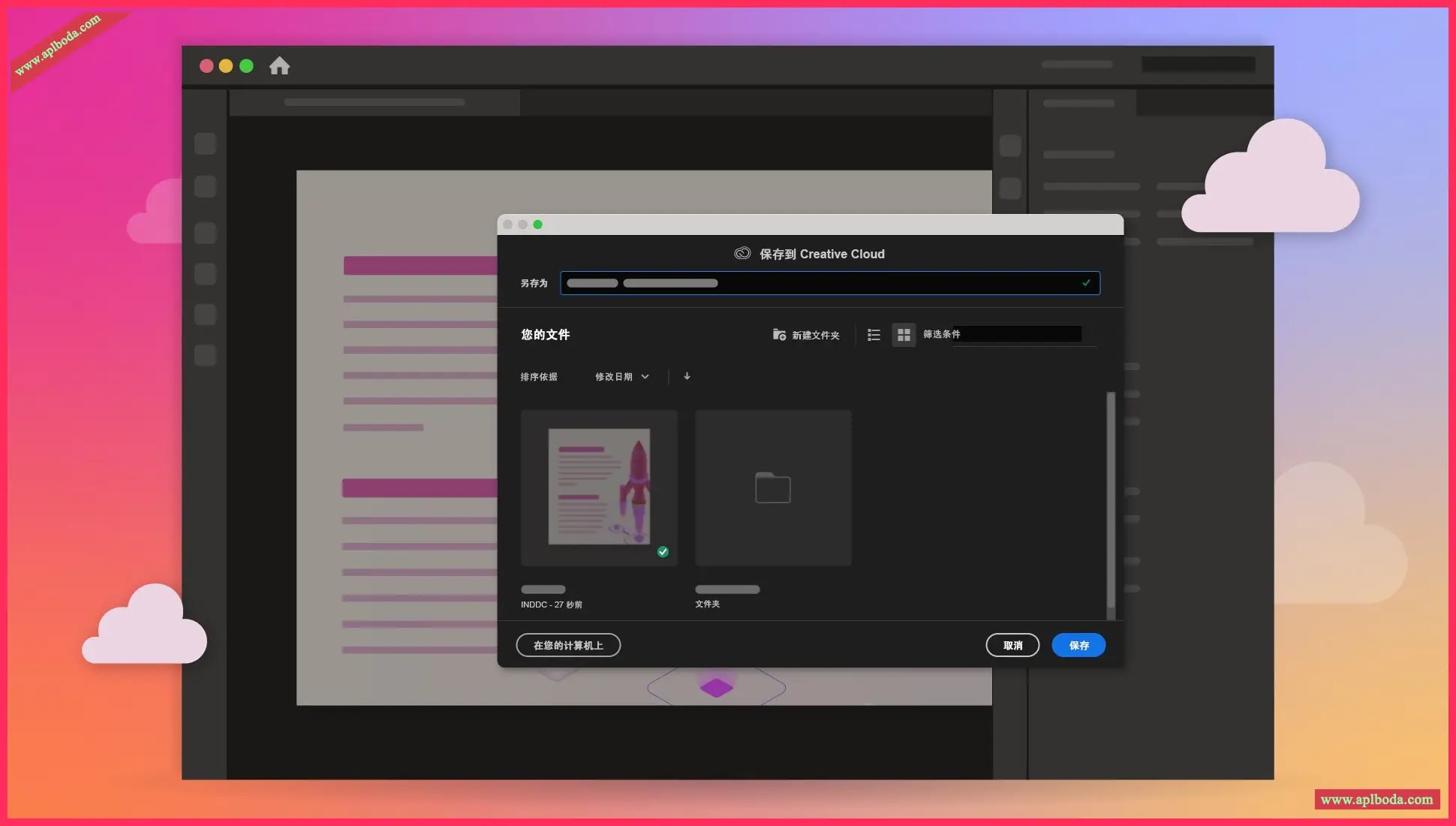Click the Creative Cloud logo icon
Viewport: 1456px width, 826px height.
point(742,254)
